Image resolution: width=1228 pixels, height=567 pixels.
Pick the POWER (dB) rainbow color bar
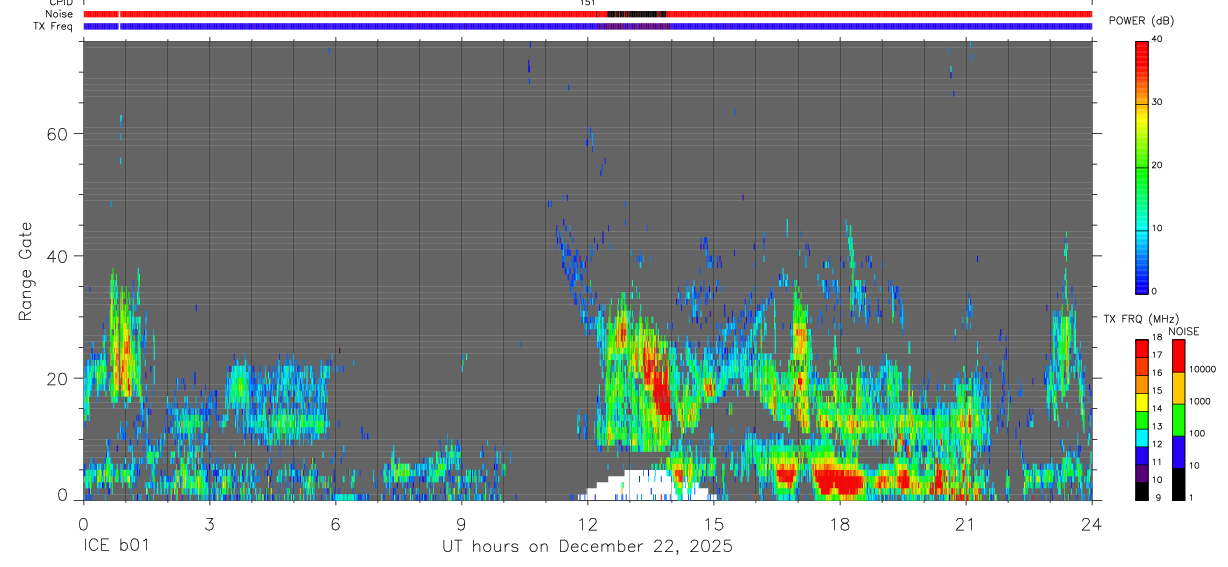click(1143, 166)
